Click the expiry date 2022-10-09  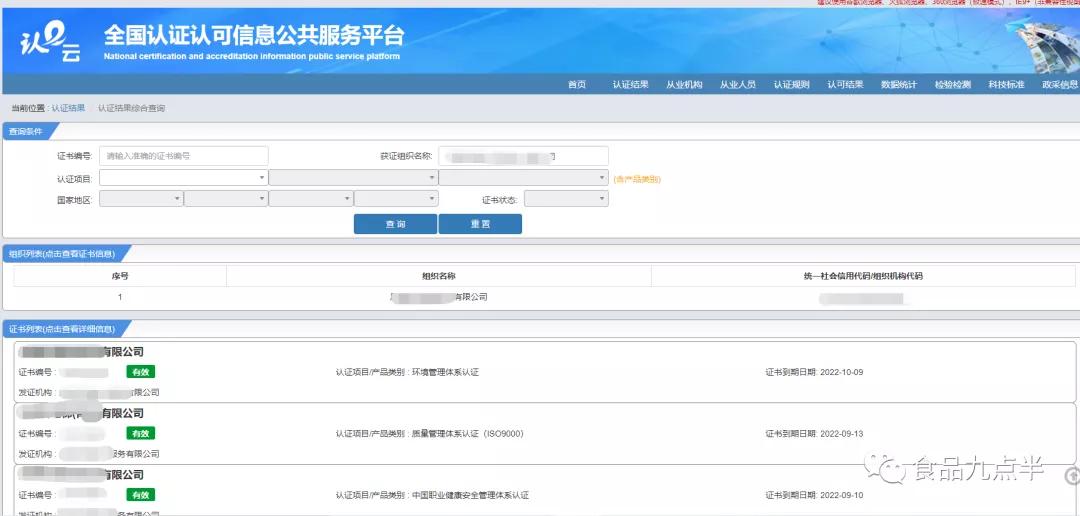pos(841,373)
